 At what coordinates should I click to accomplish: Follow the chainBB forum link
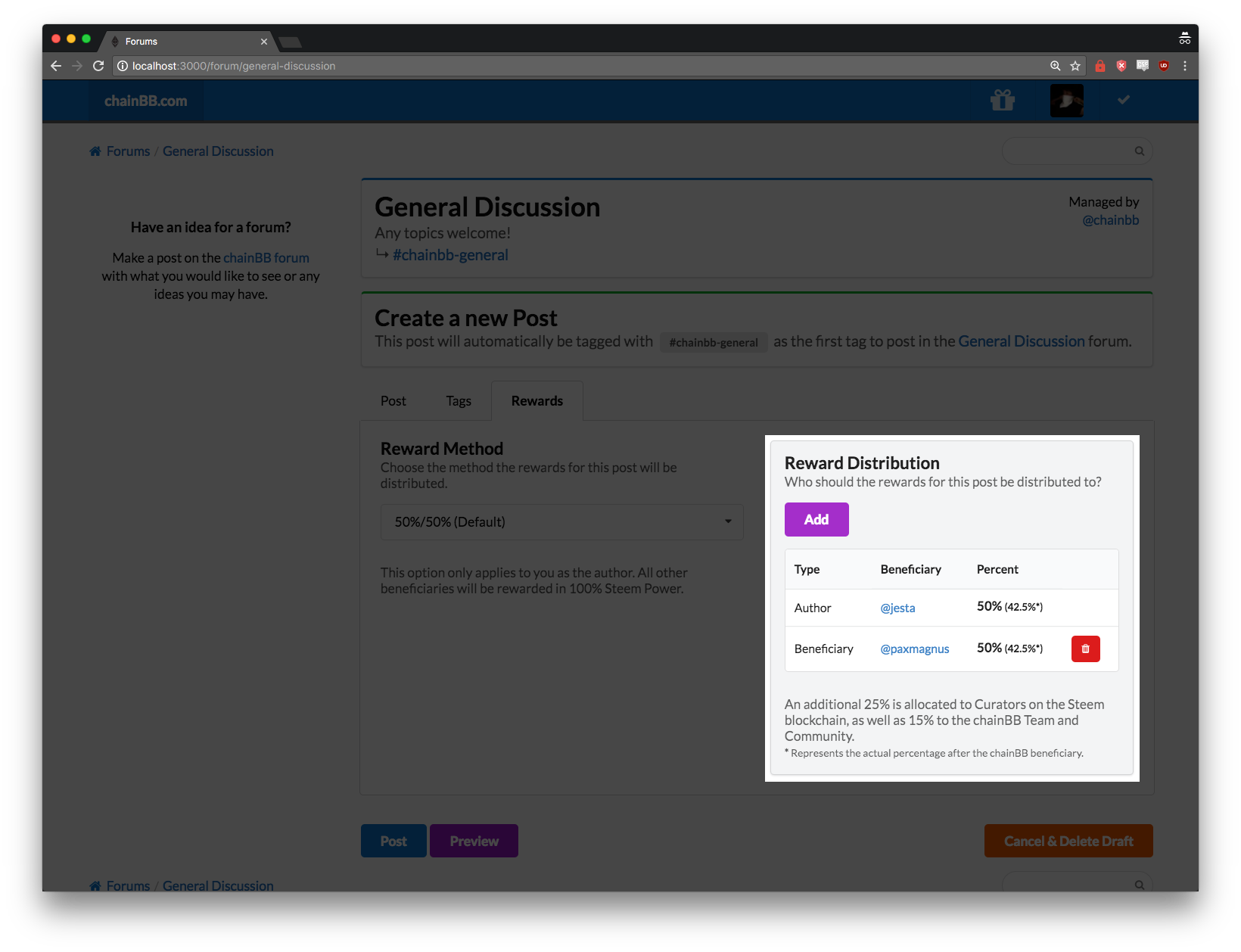click(x=266, y=258)
